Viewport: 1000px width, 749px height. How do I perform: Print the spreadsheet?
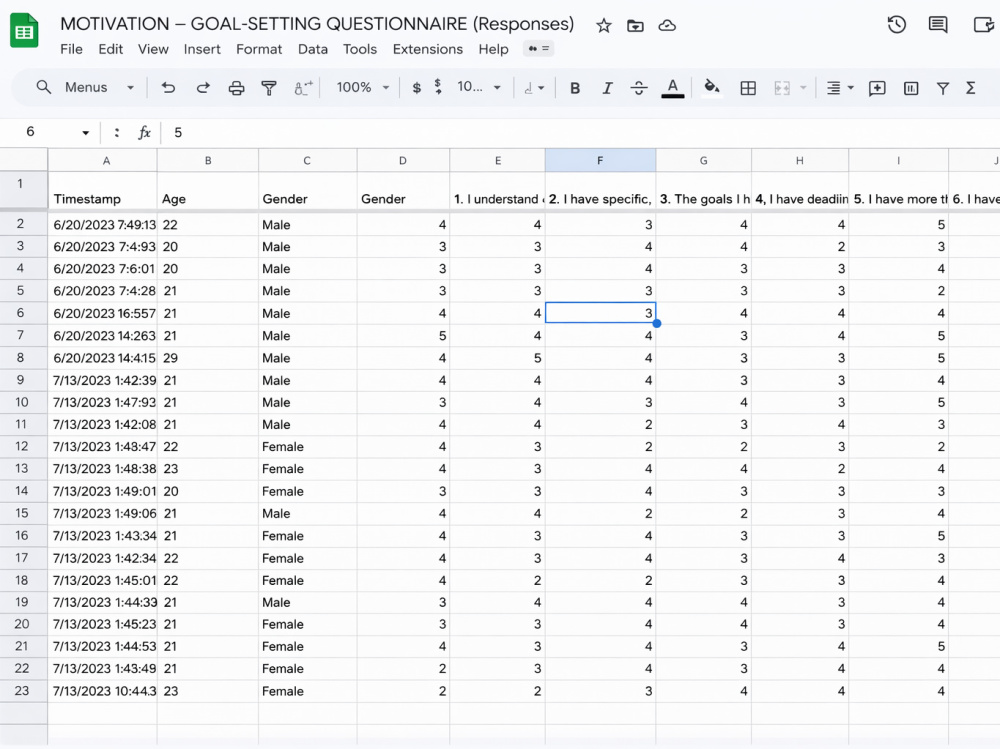(x=237, y=88)
